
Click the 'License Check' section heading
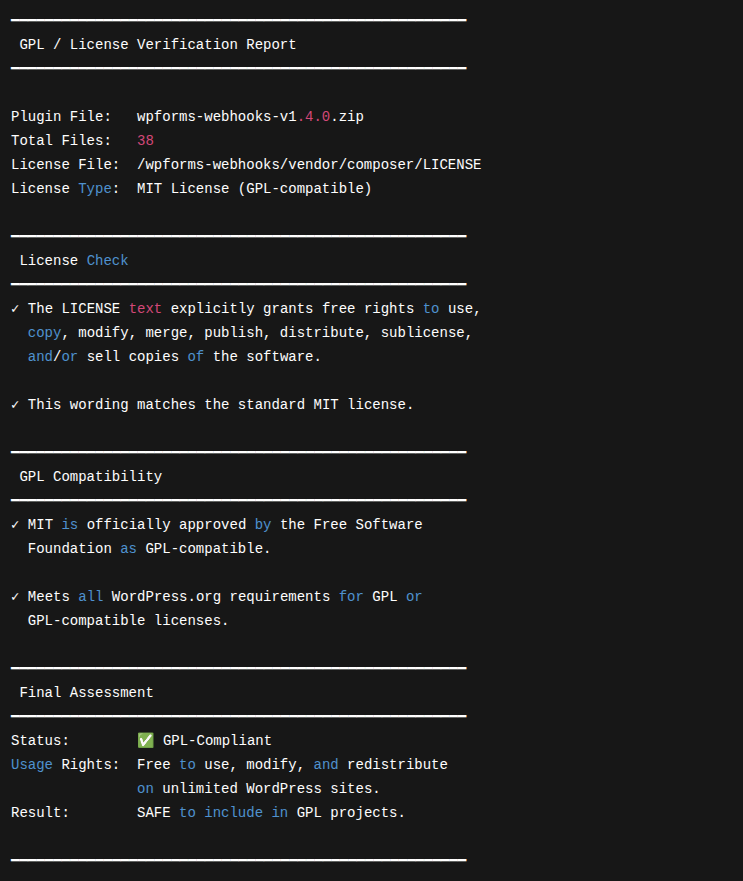click(74, 261)
